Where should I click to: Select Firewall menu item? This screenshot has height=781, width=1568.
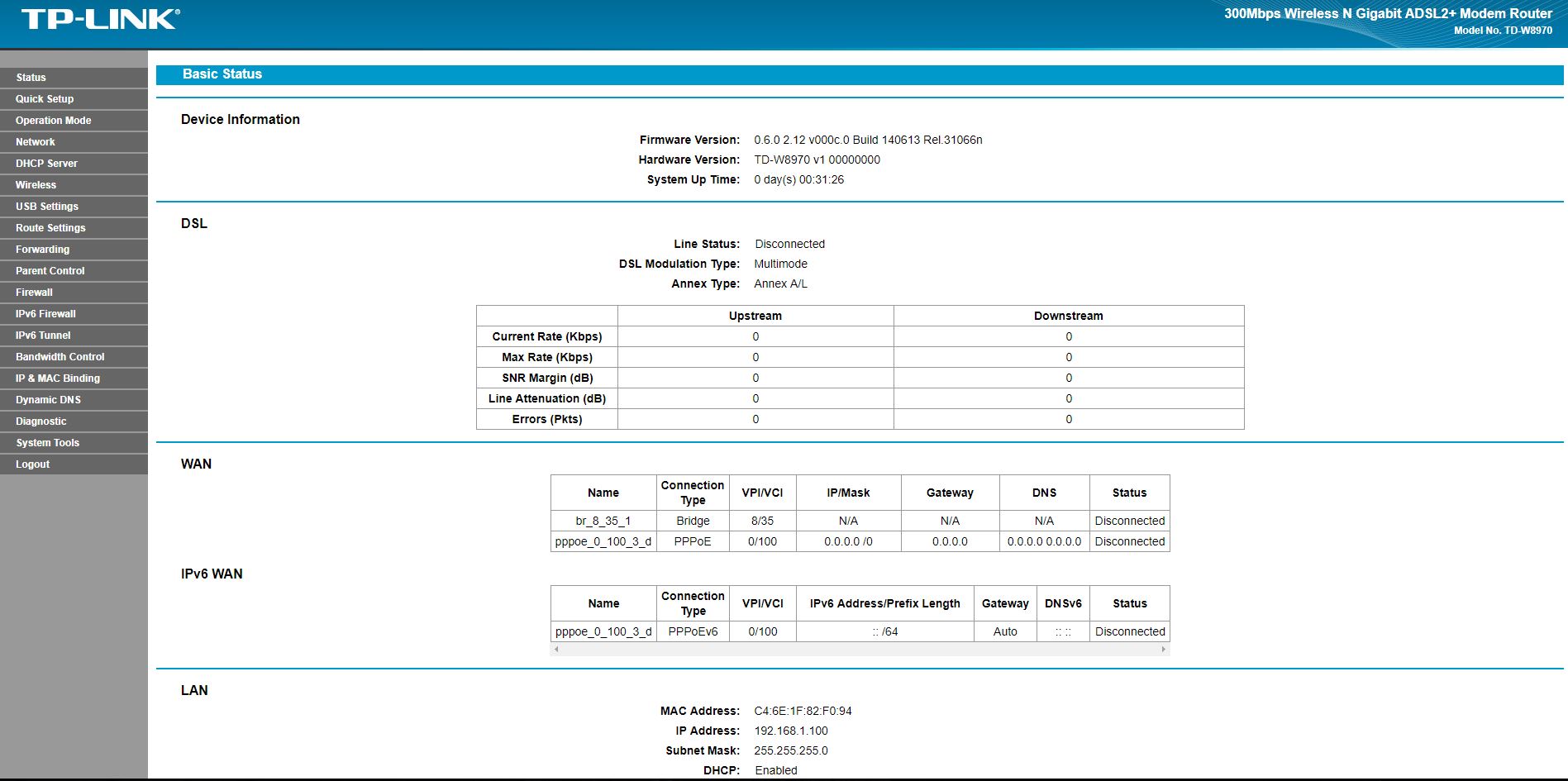[x=74, y=292]
